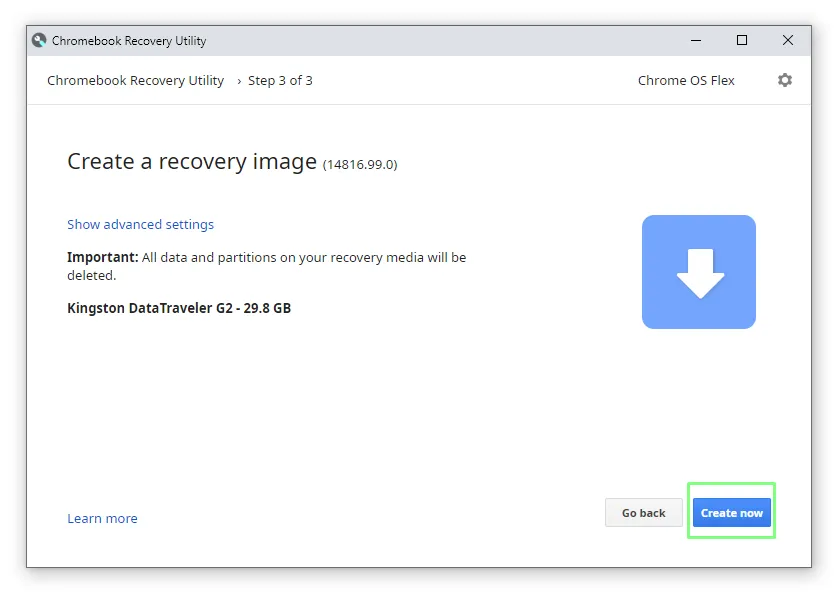Click the blue download arrow image
The height and width of the screenshot is (604, 836).
tap(698, 272)
